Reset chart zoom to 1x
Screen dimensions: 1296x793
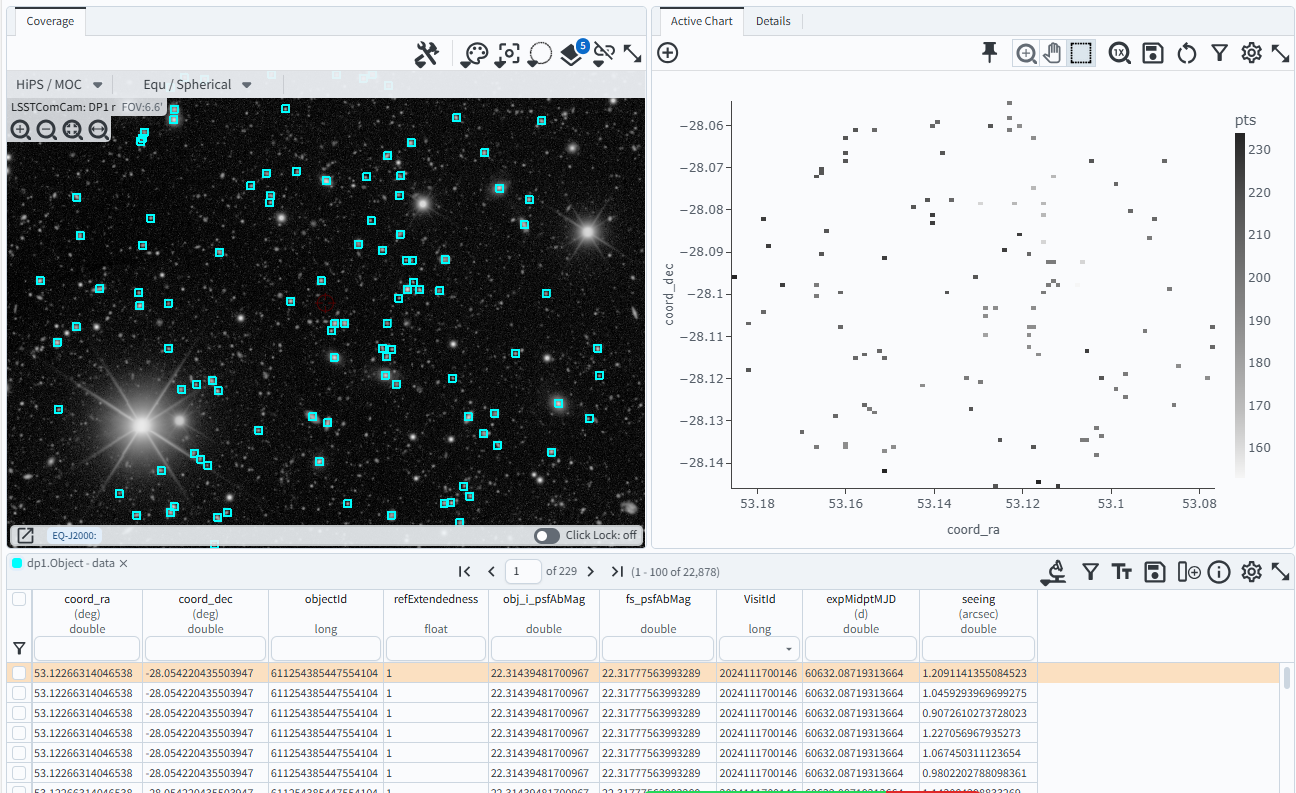pyautogui.click(x=1119, y=53)
